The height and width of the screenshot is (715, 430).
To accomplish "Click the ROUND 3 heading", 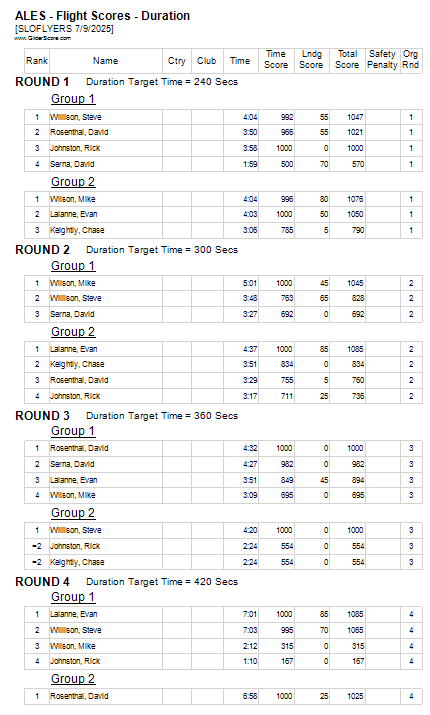I will click(42, 416).
